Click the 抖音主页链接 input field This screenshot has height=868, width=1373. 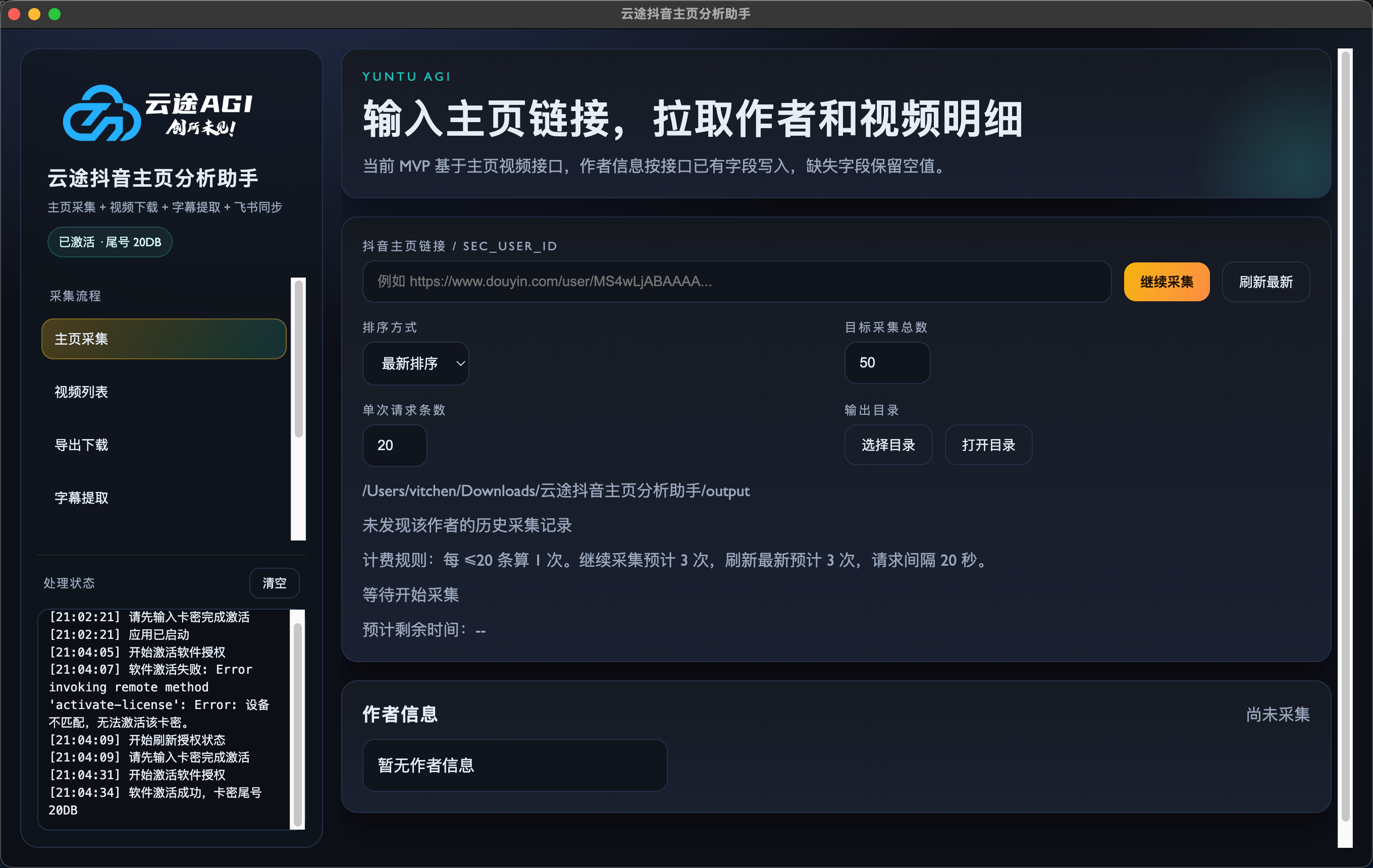pos(735,282)
